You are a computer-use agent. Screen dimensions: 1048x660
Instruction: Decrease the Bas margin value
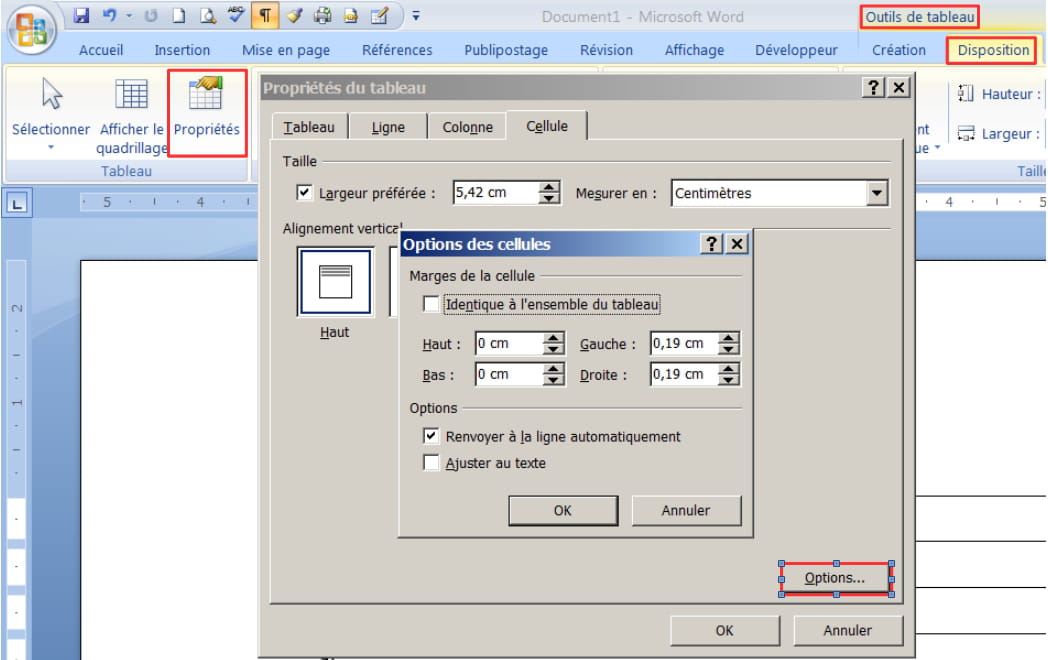(x=553, y=380)
